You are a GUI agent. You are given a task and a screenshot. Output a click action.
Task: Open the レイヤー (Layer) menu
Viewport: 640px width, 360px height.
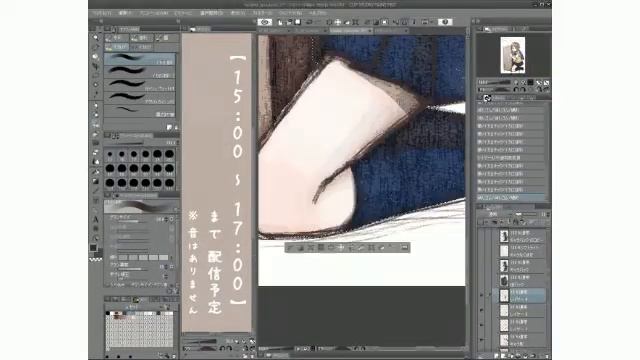183,13
